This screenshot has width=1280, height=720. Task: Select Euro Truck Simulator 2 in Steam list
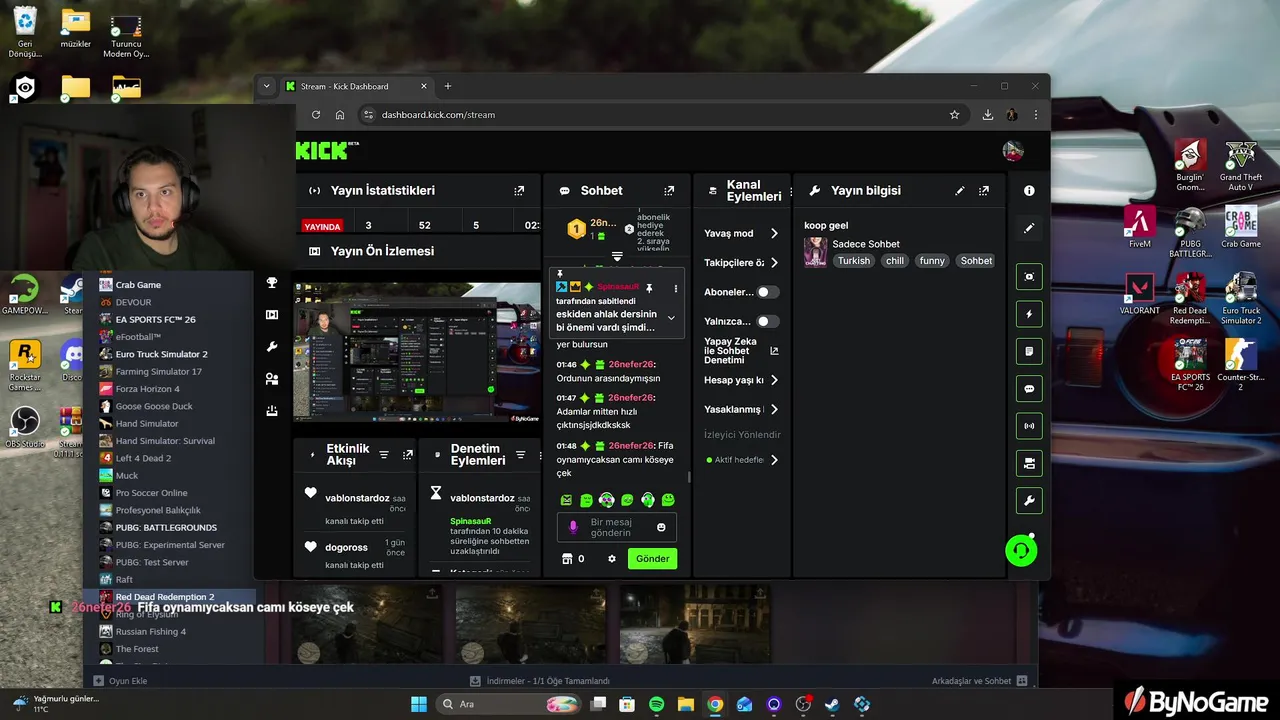[161, 354]
